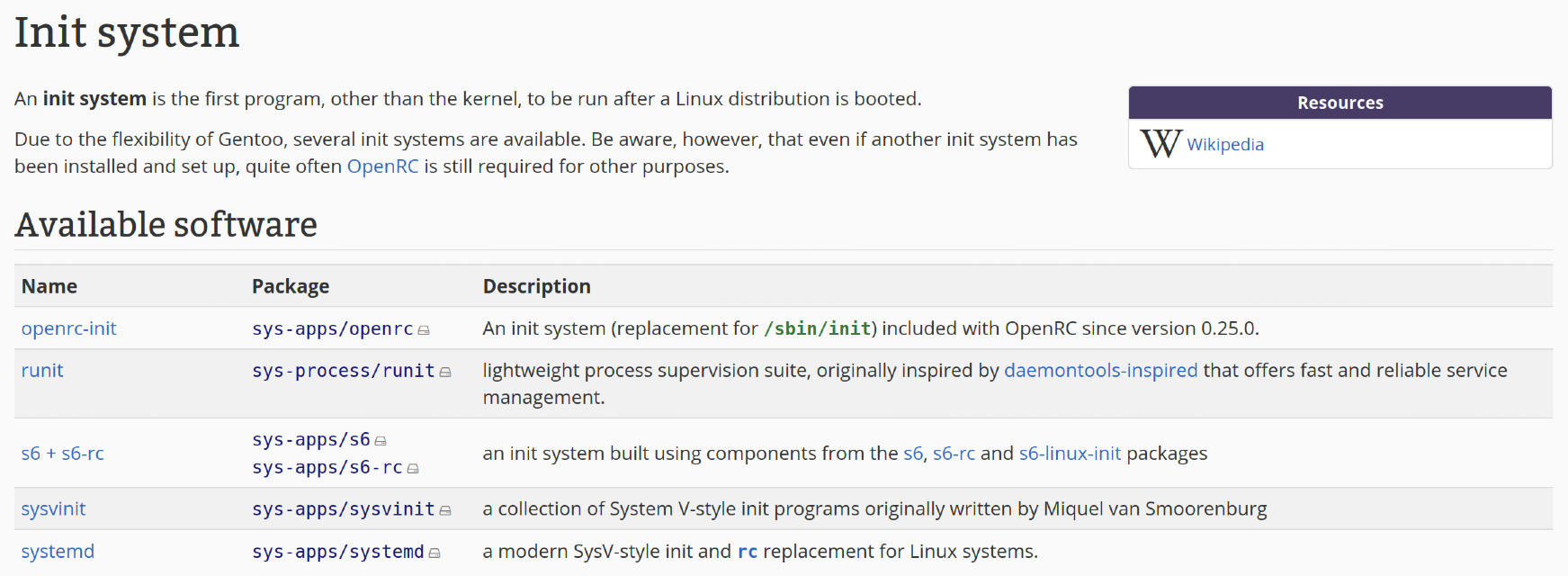
Task: Click the bold 'init system' text in intro
Action: 94,99
